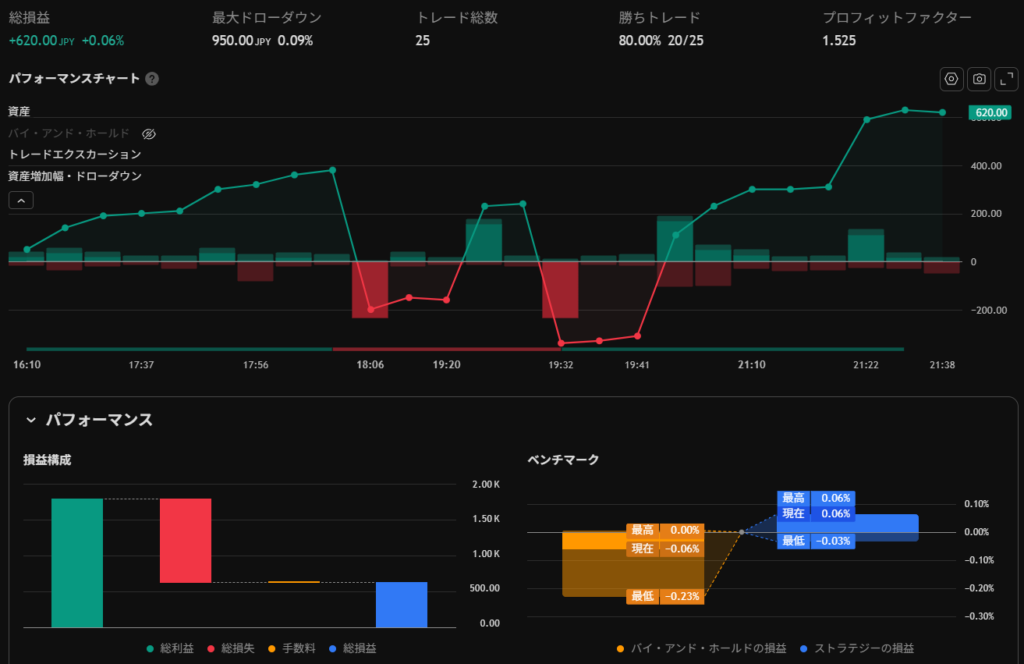Viewport: 1024px width, 664px height.
Task: Toggle the トレードエクスカーション series
Action: point(74,154)
